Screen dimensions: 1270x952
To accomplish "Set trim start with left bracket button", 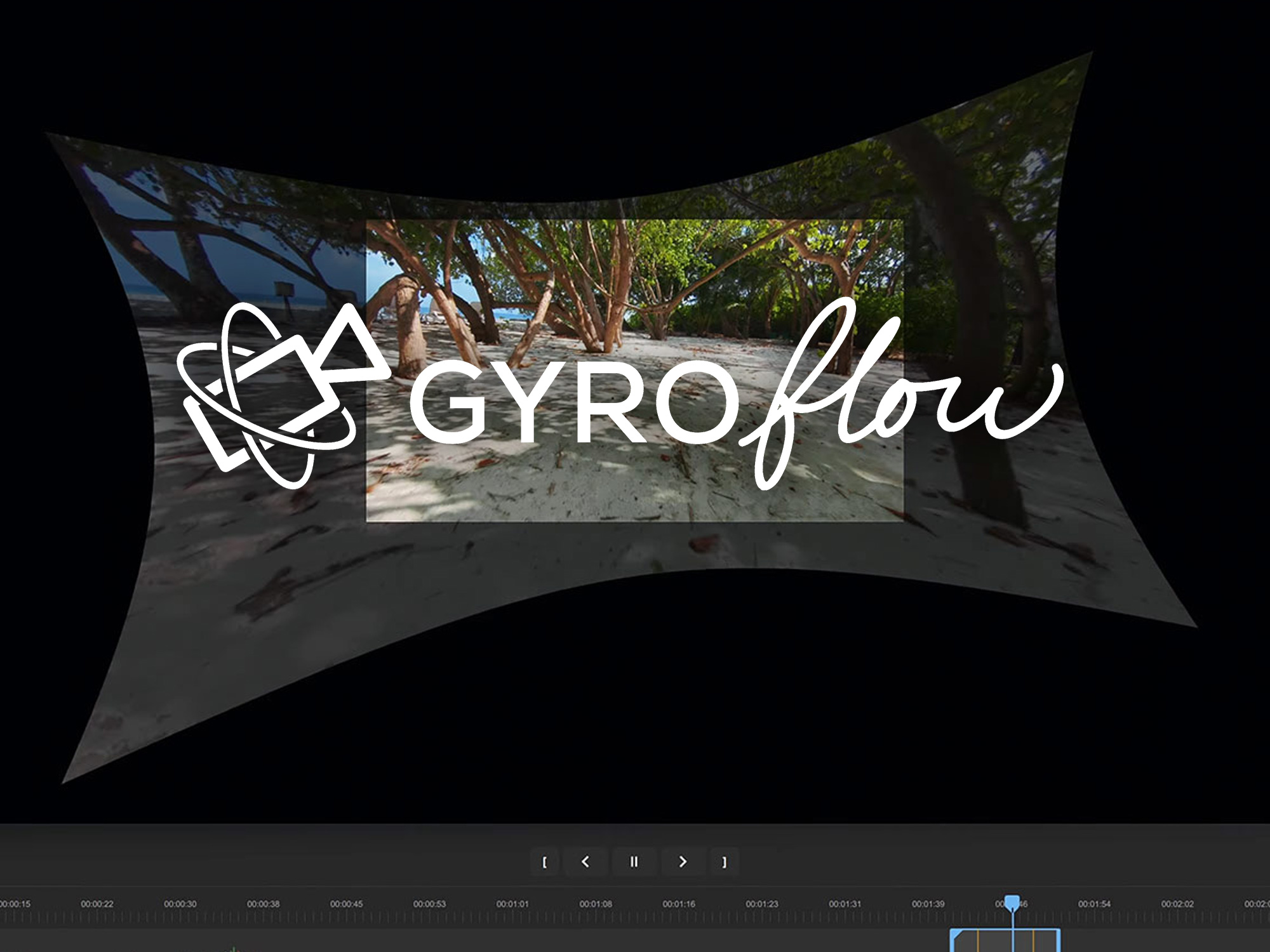I will tap(545, 862).
